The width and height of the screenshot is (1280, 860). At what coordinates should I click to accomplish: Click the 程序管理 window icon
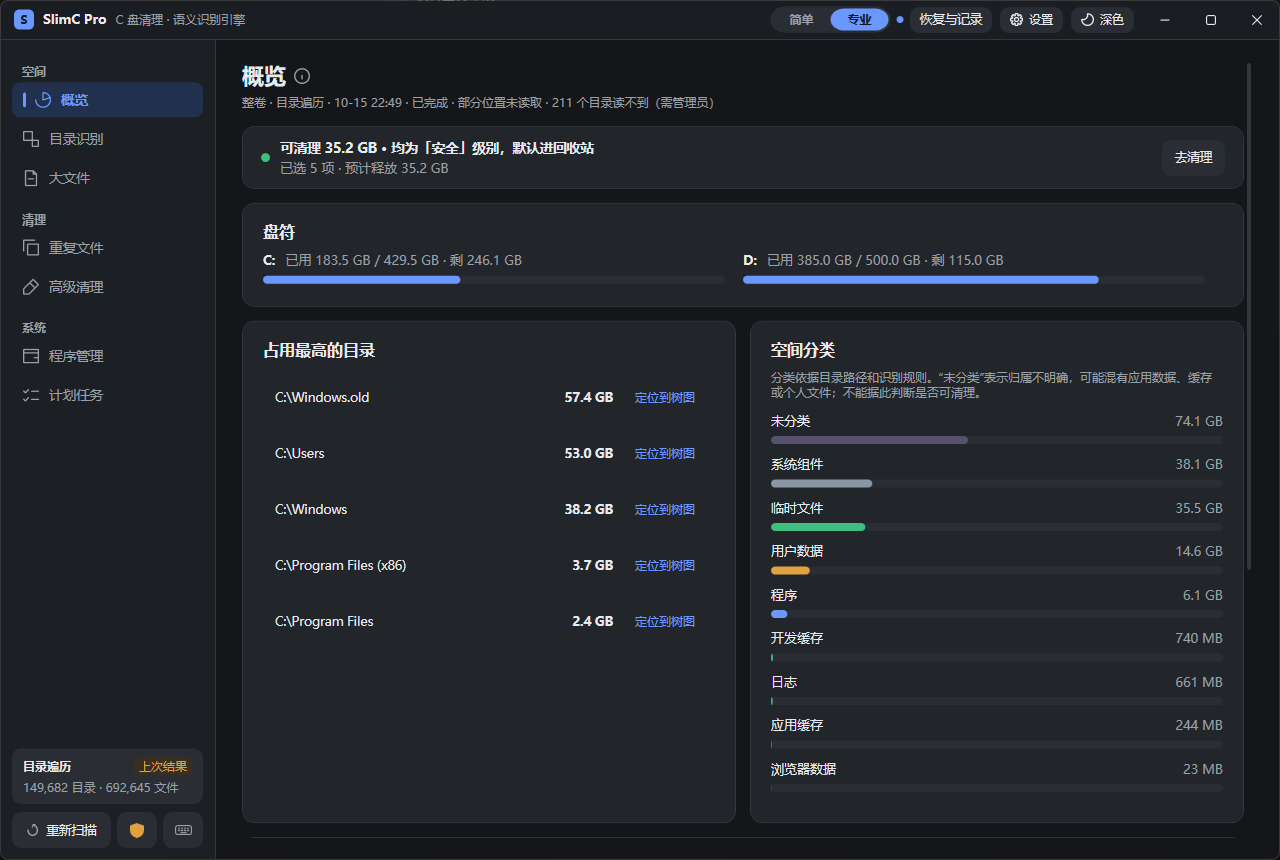[x=31, y=356]
